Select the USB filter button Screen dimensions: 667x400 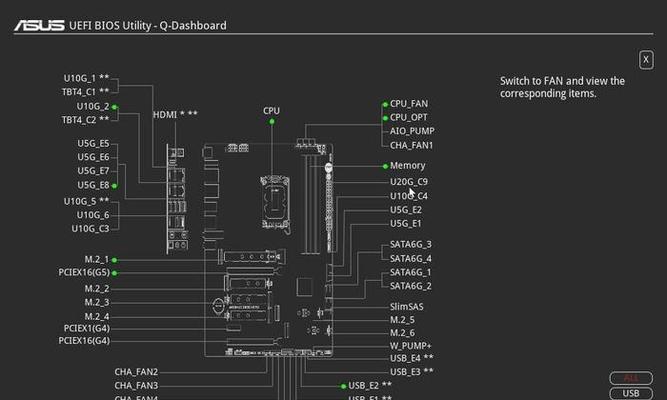(x=631, y=393)
